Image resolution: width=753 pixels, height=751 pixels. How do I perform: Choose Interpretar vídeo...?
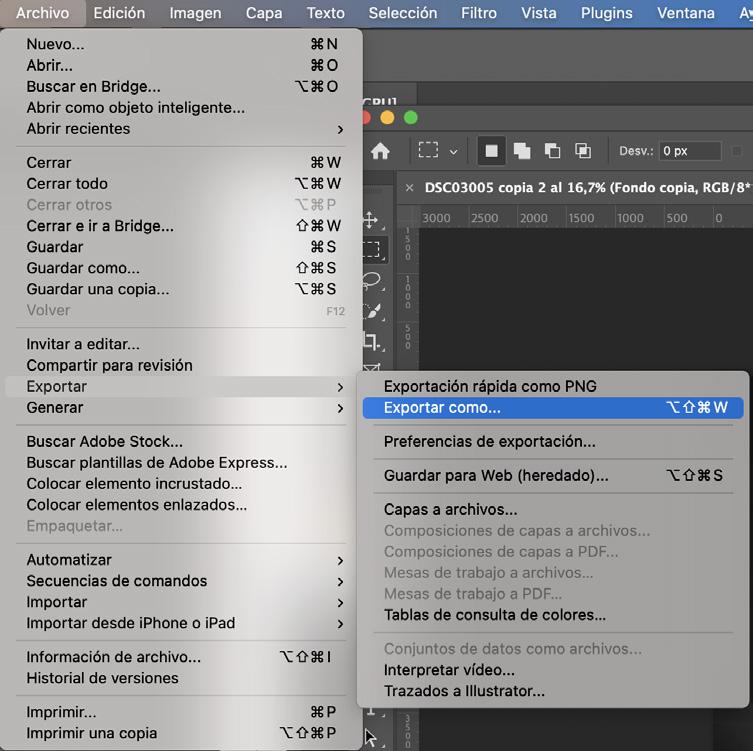click(553, 670)
